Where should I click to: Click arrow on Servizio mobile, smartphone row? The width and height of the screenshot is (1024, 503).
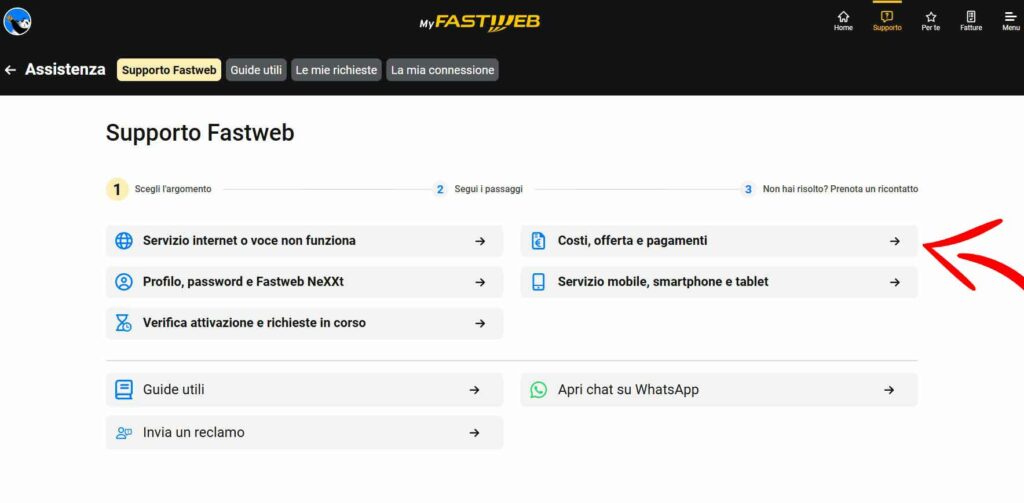click(x=895, y=282)
